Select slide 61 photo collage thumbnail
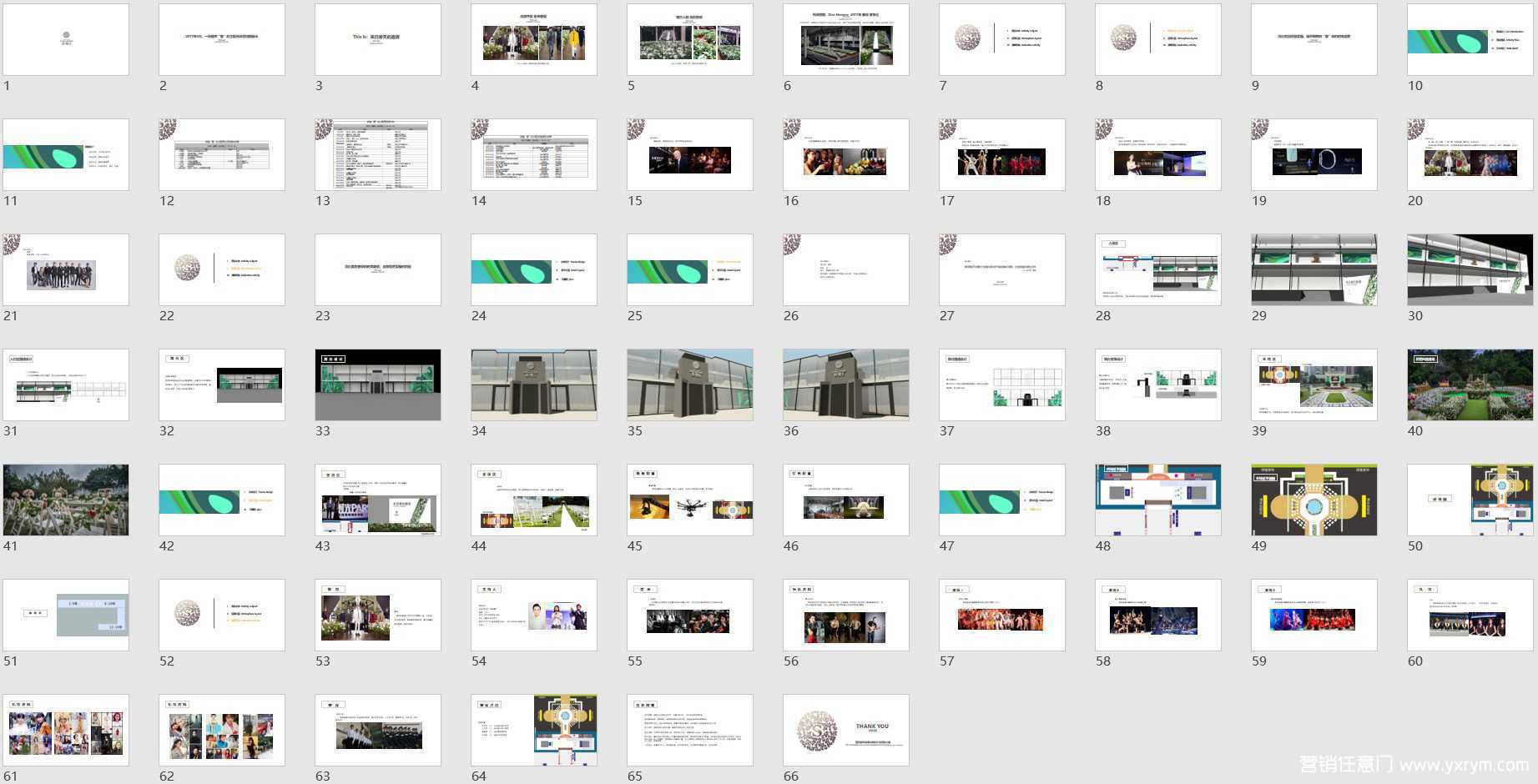Viewport: 1538px width, 784px height. [66, 730]
